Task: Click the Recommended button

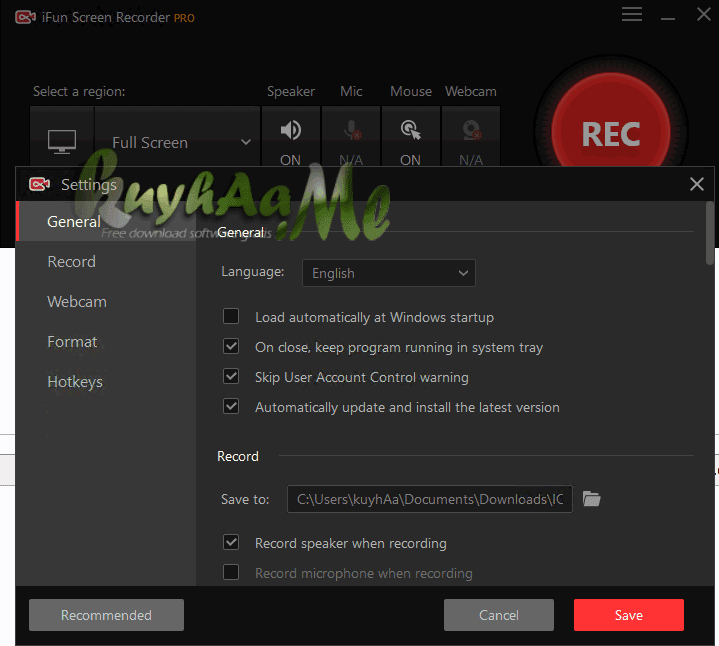Action: pos(106,615)
